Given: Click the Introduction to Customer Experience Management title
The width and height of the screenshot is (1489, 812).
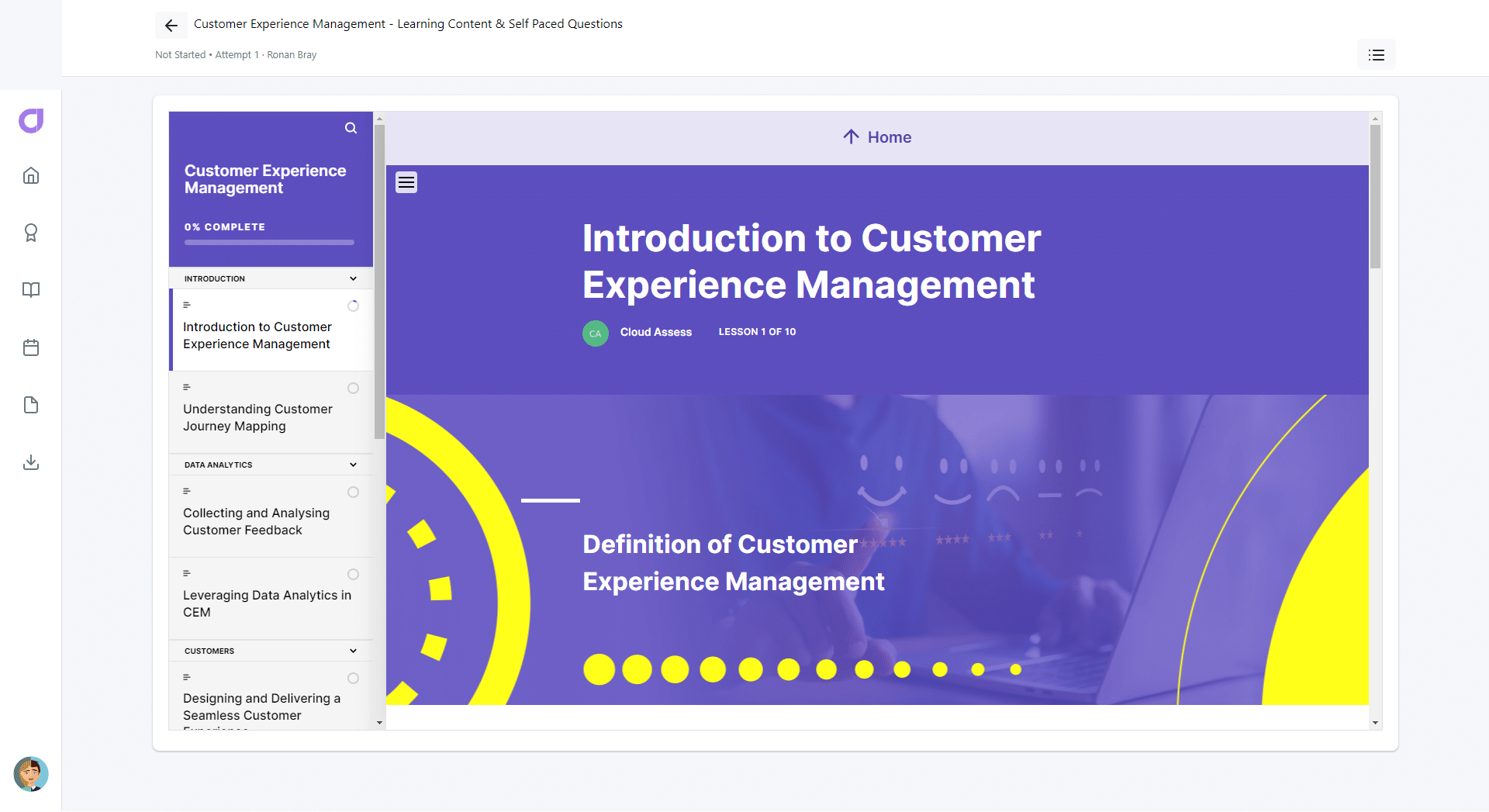Looking at the screenshot, I should tap(811, 261).
